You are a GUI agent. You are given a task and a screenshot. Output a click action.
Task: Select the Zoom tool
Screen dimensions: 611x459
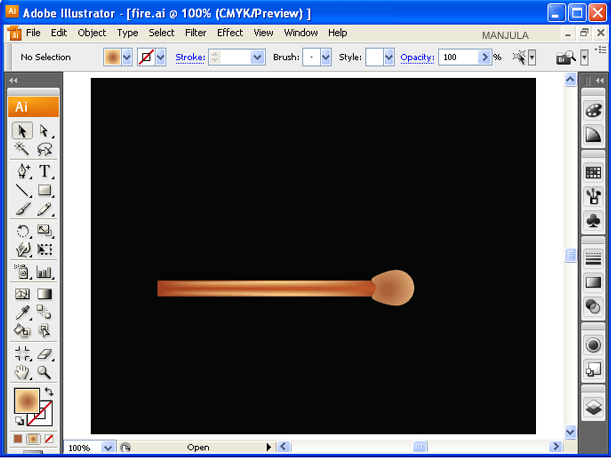tap(44, 372)
